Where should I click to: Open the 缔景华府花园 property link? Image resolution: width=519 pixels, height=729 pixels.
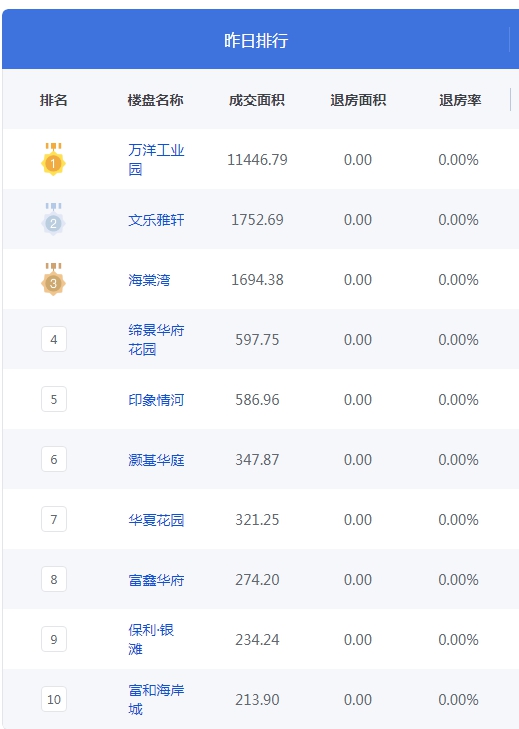coord(156,339)
